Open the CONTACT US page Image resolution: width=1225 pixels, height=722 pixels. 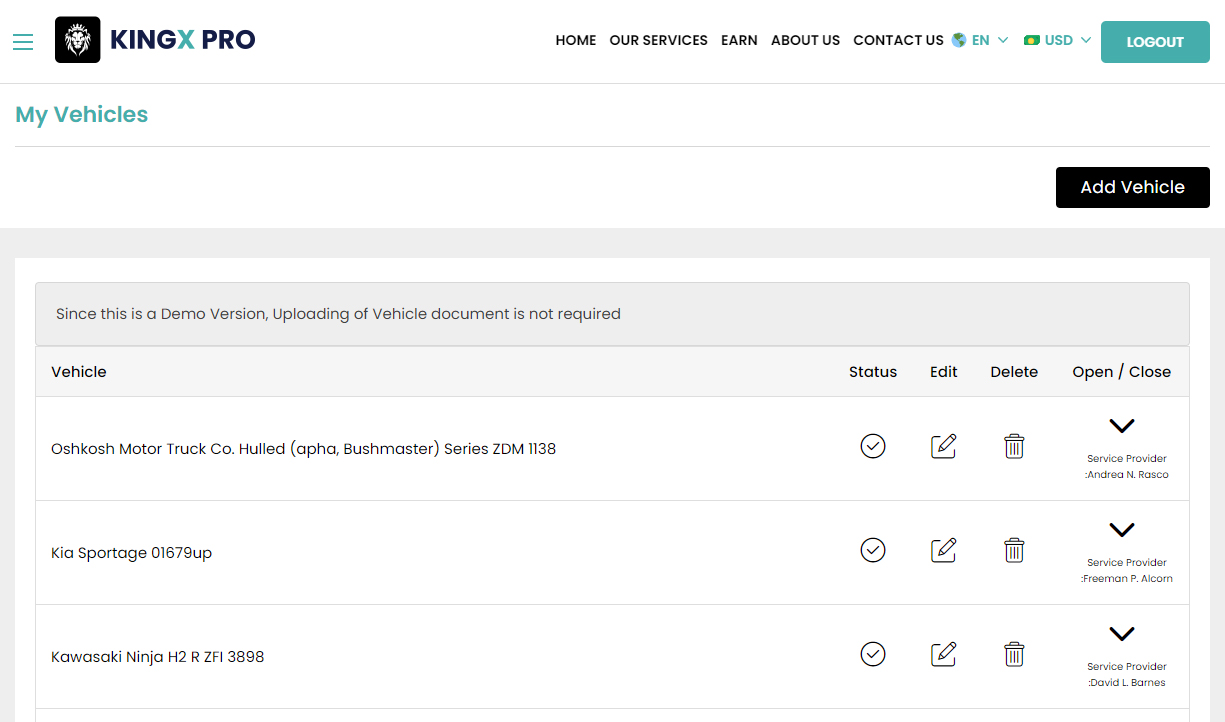point(898,41)
